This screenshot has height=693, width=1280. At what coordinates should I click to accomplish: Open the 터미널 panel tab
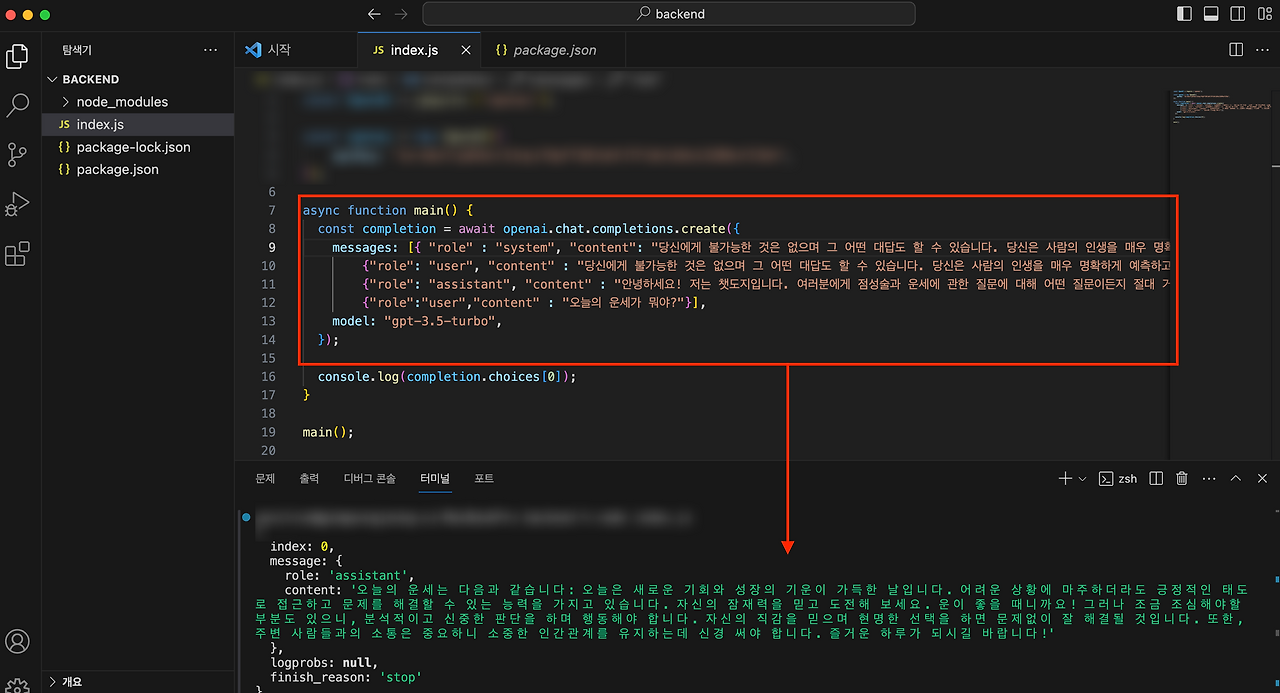[435, 479]
